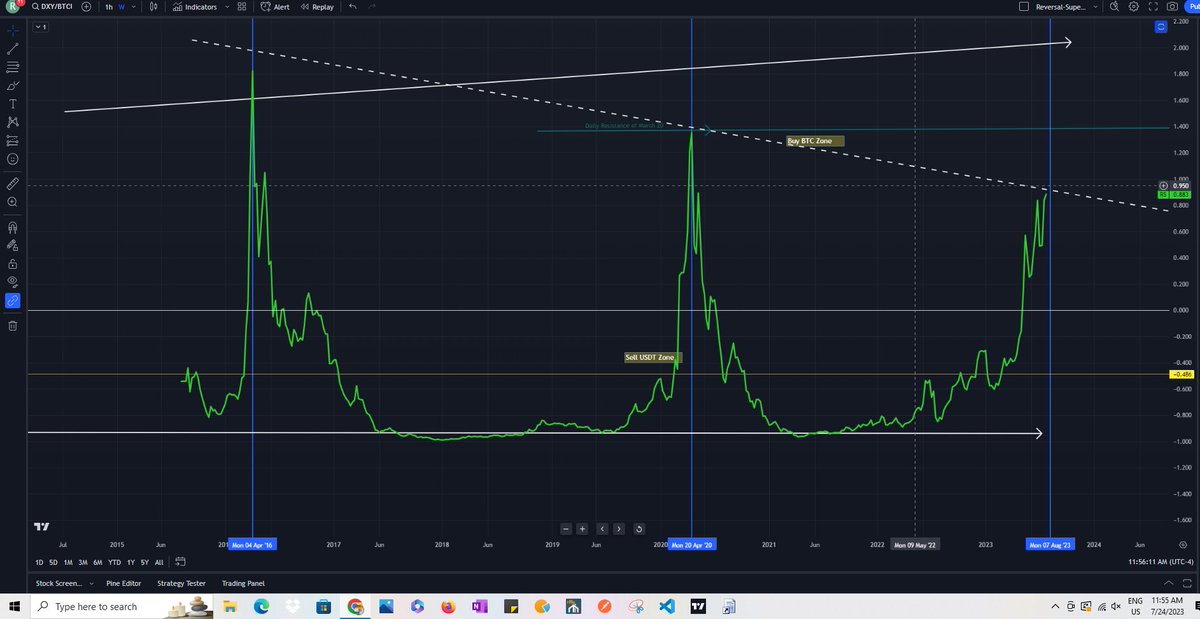Create an Alert
1200x619 pixels.
(274, 6)
